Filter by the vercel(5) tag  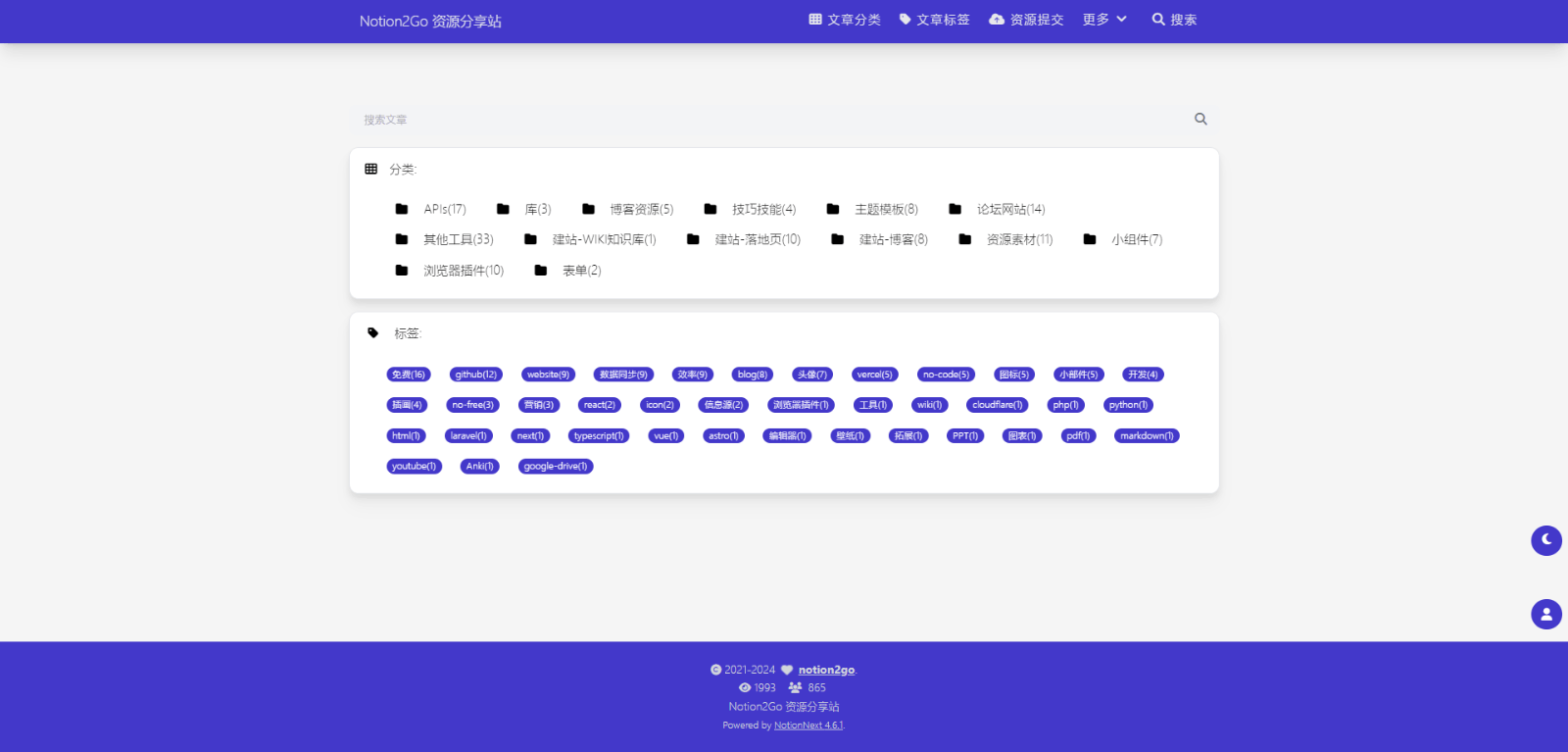coord(875,375)
